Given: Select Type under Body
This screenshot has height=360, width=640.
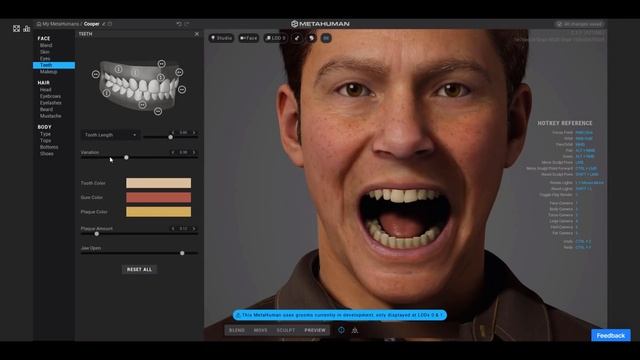Looking at the screenshot, I should pos(45,134).
